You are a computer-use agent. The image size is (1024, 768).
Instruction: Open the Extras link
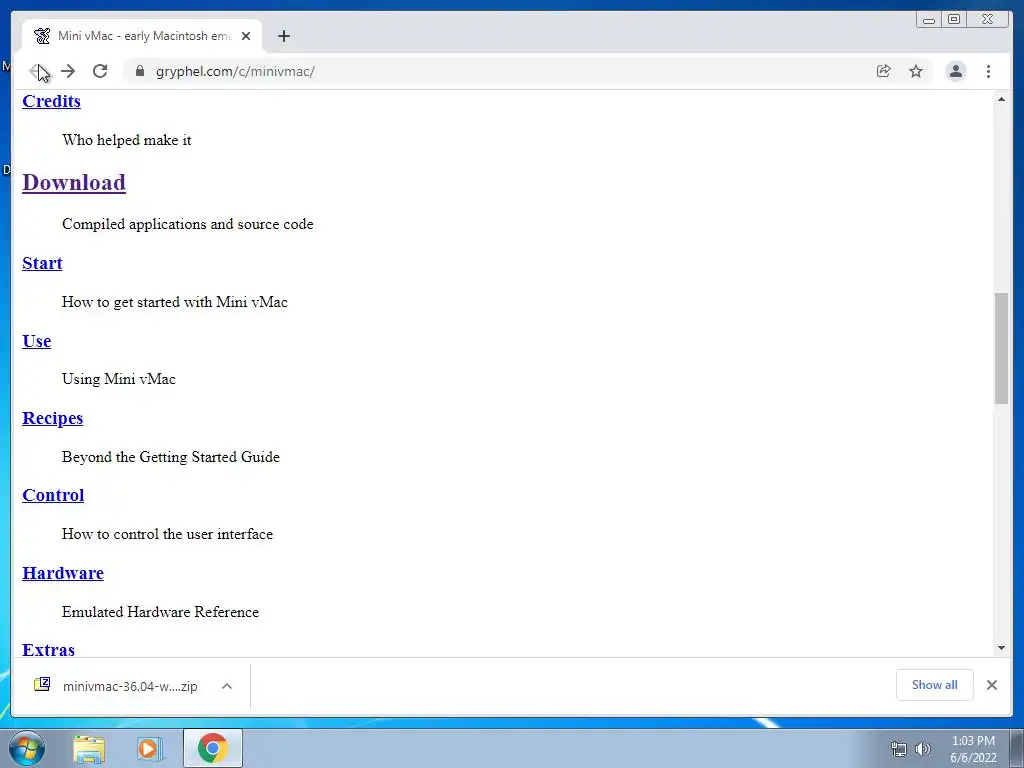coord(48,650)
